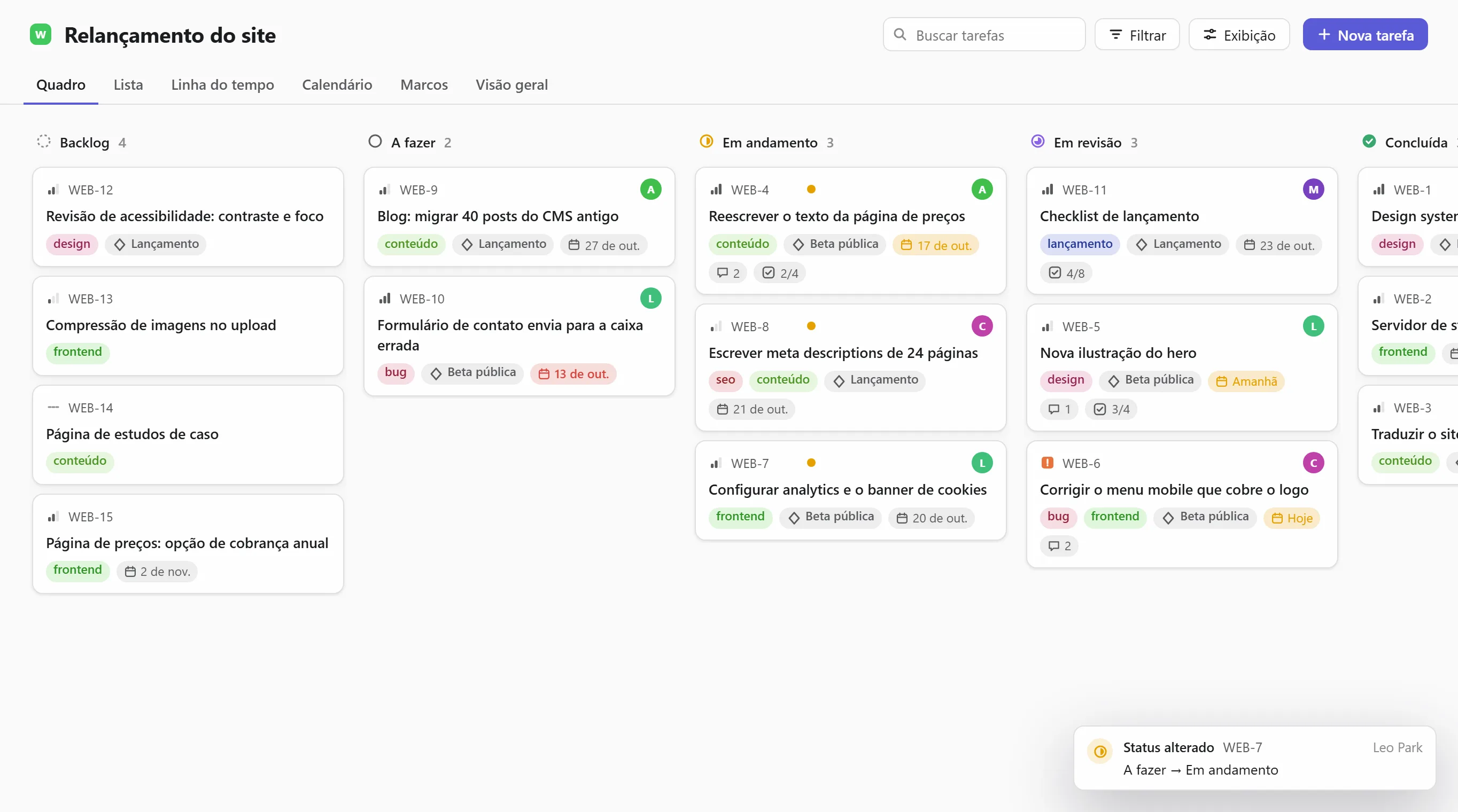1458x812 pixels.
Task: Open the Filtrar dropdown
Action: pyautogui.click(x=1137, y=35)
